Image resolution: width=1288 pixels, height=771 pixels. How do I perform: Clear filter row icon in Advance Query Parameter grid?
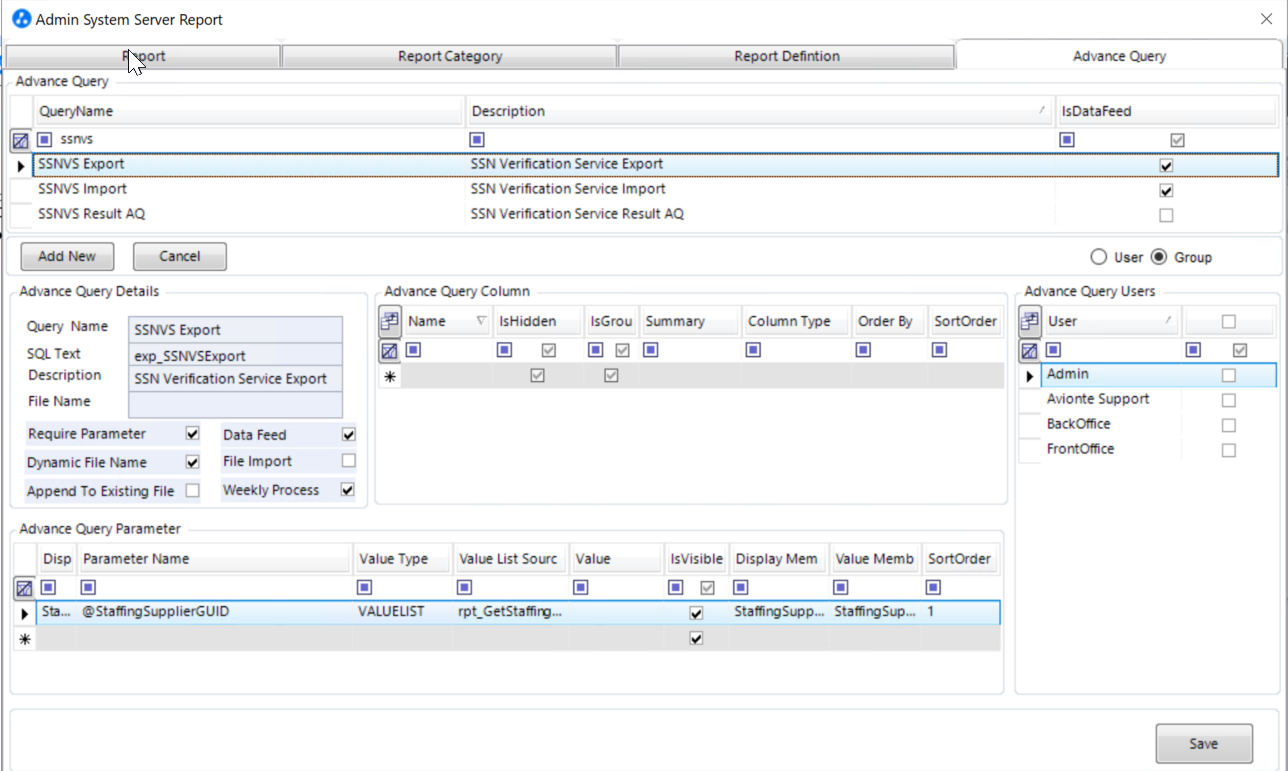(24, 588)
